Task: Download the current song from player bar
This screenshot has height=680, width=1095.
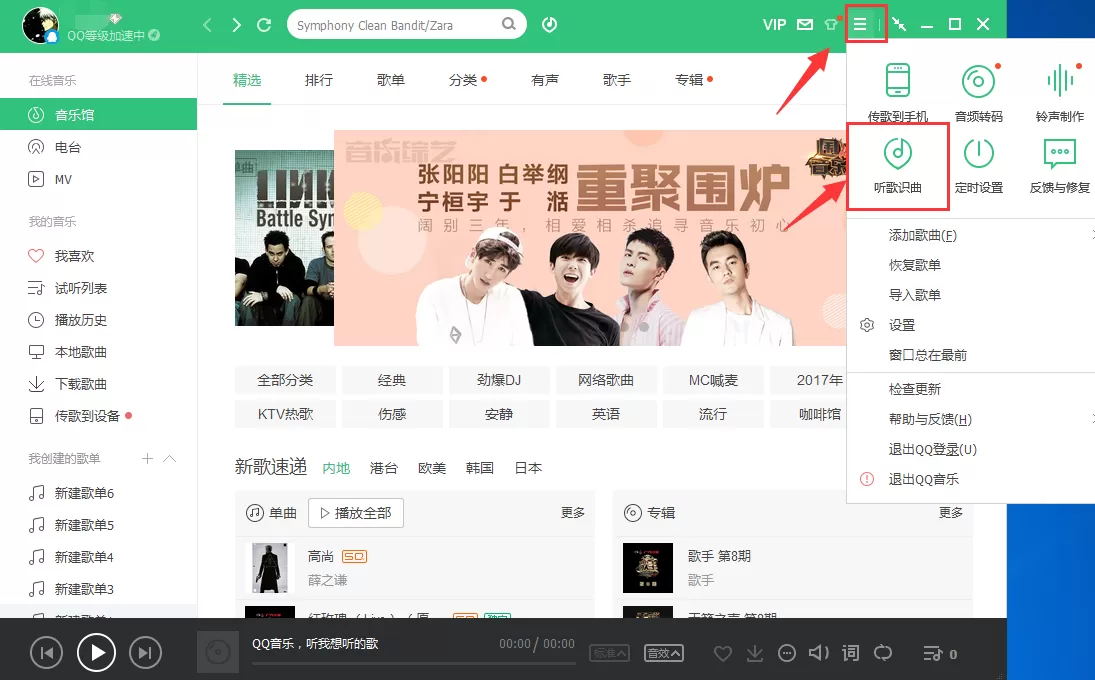Action: click(x=755, y=653)
